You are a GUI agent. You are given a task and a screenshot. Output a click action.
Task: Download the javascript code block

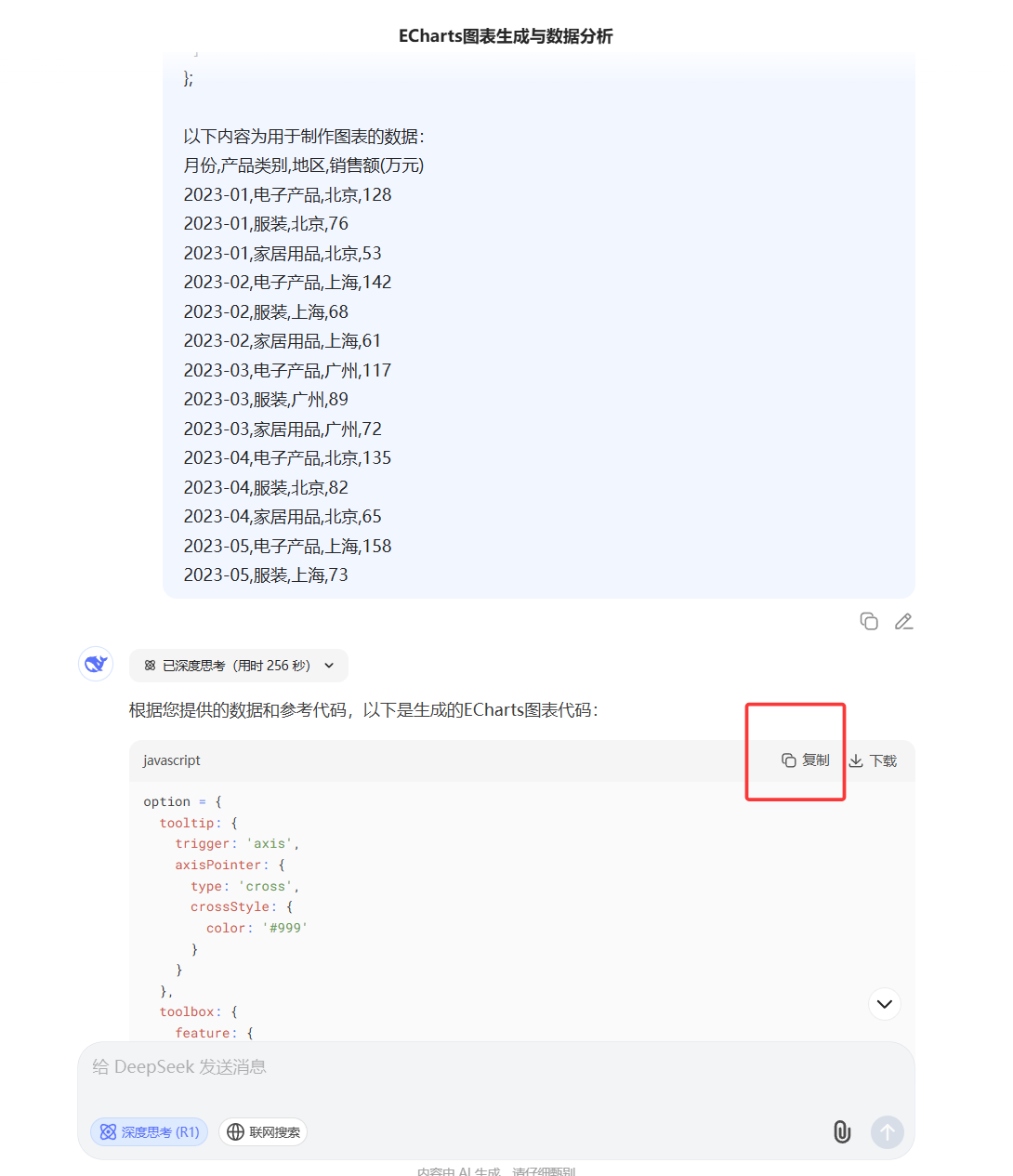click(873, 760)
